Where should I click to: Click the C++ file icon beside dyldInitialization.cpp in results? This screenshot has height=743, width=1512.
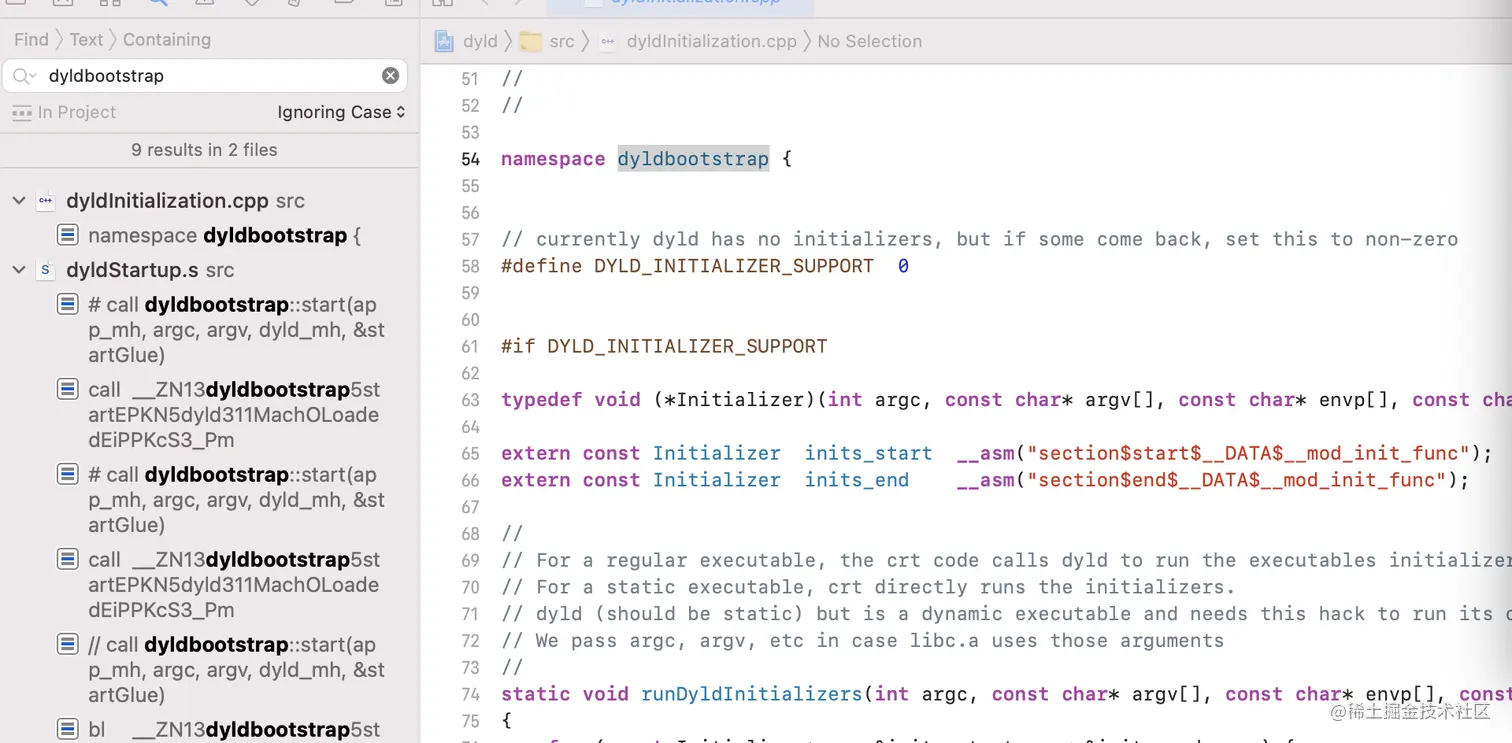tap(45, 201)
